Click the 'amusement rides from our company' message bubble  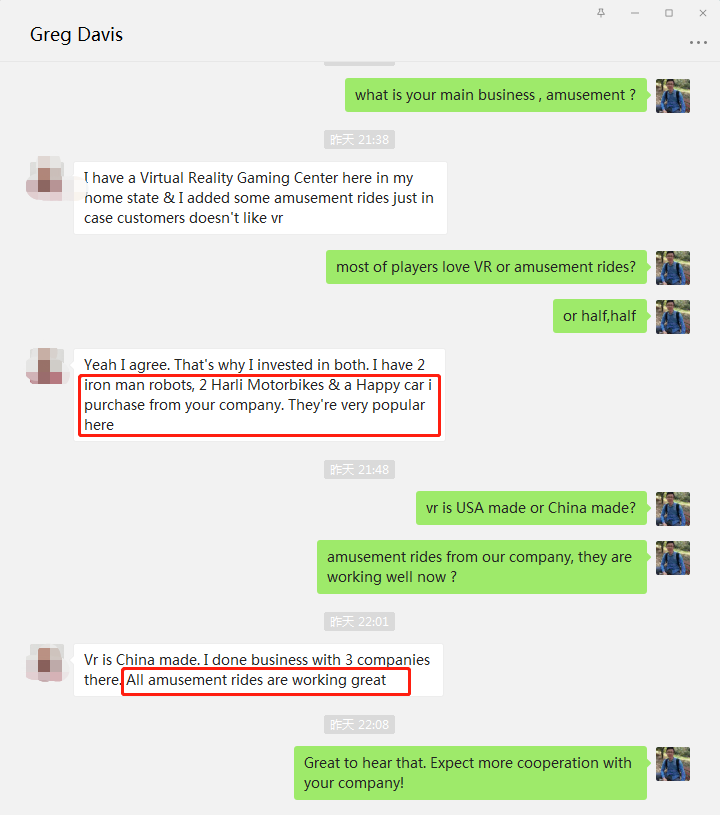482,567
